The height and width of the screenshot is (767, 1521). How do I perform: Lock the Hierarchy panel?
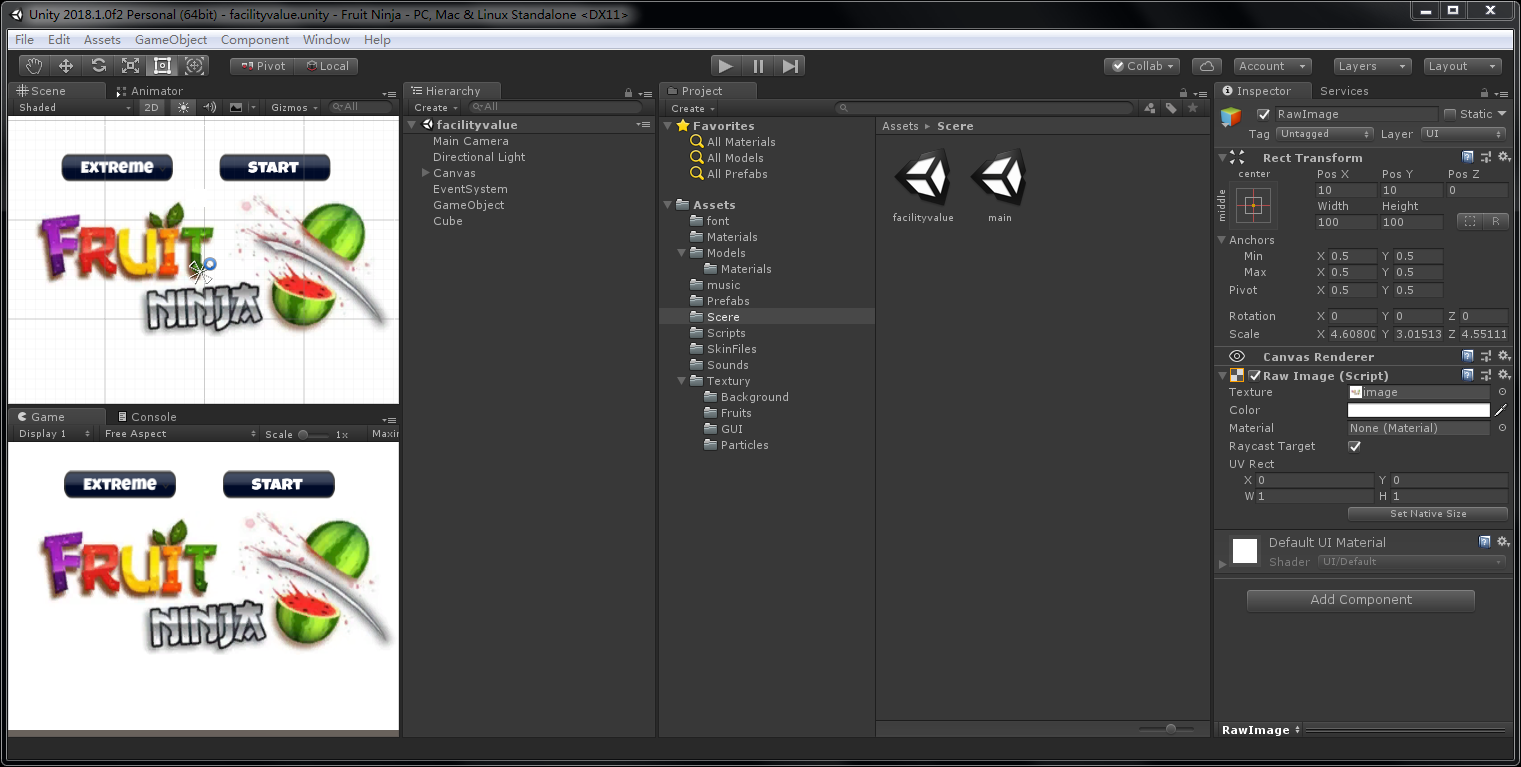[x=628, y=92]
